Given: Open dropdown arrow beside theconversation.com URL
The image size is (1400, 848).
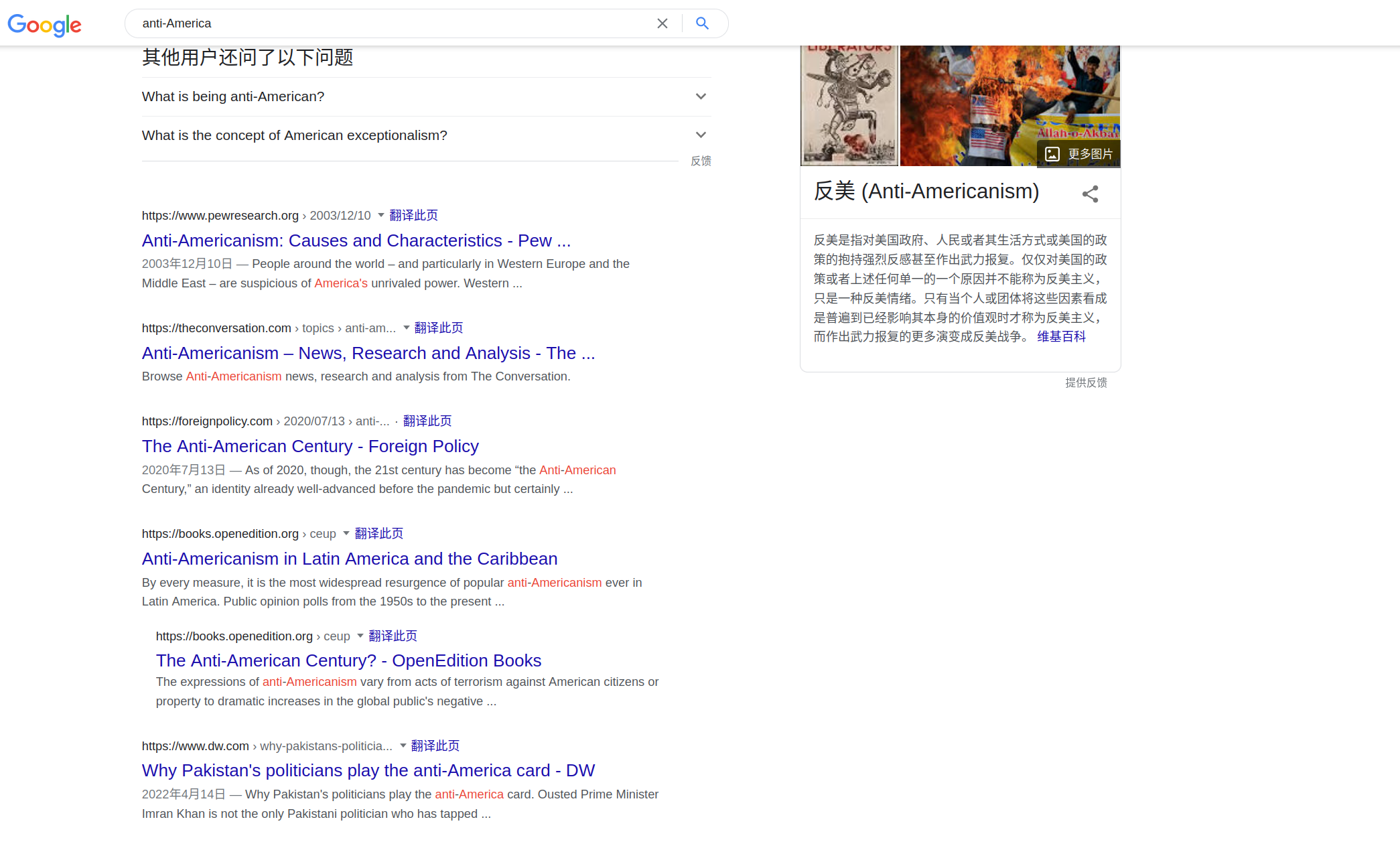Looking at the screenshot, I should (x=406, y=328).
